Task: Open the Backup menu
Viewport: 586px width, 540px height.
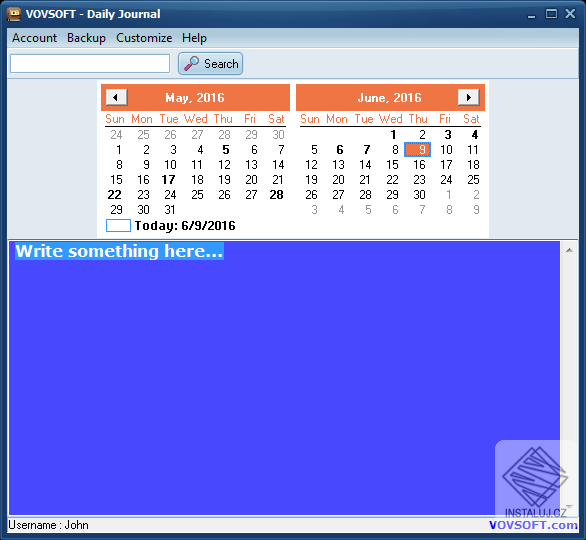Action: coord(86,38)
